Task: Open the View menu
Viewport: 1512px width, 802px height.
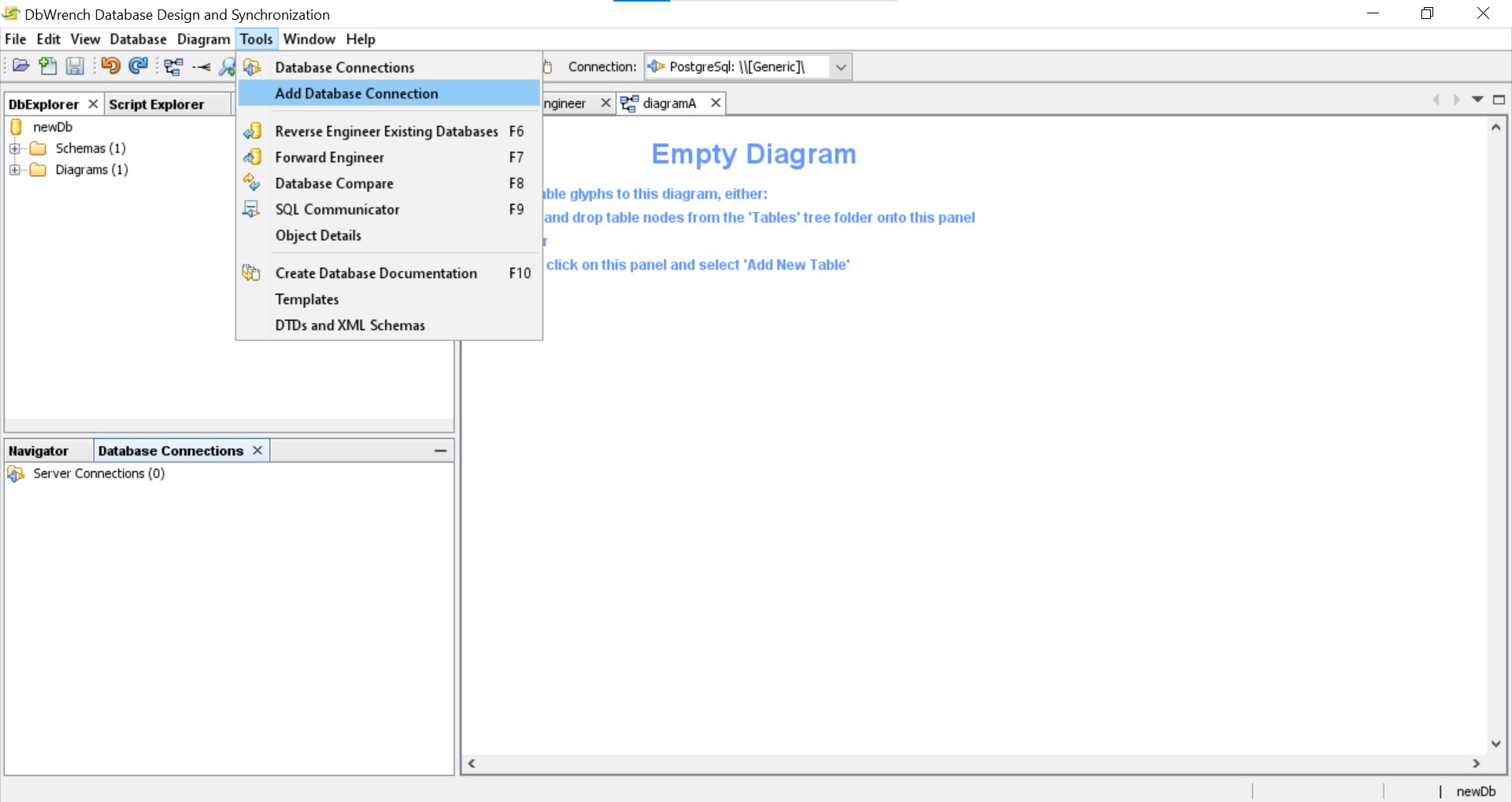Action: pos(85,39)
